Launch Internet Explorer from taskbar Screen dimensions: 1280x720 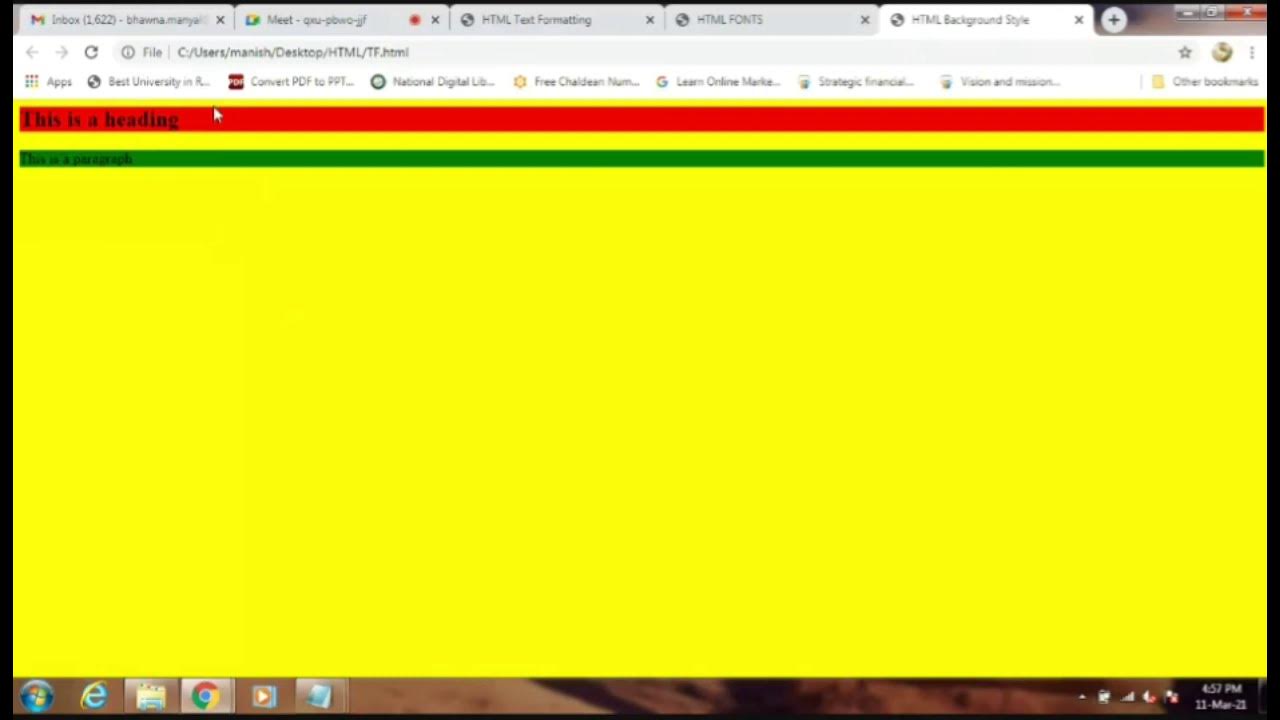[94, 696]
